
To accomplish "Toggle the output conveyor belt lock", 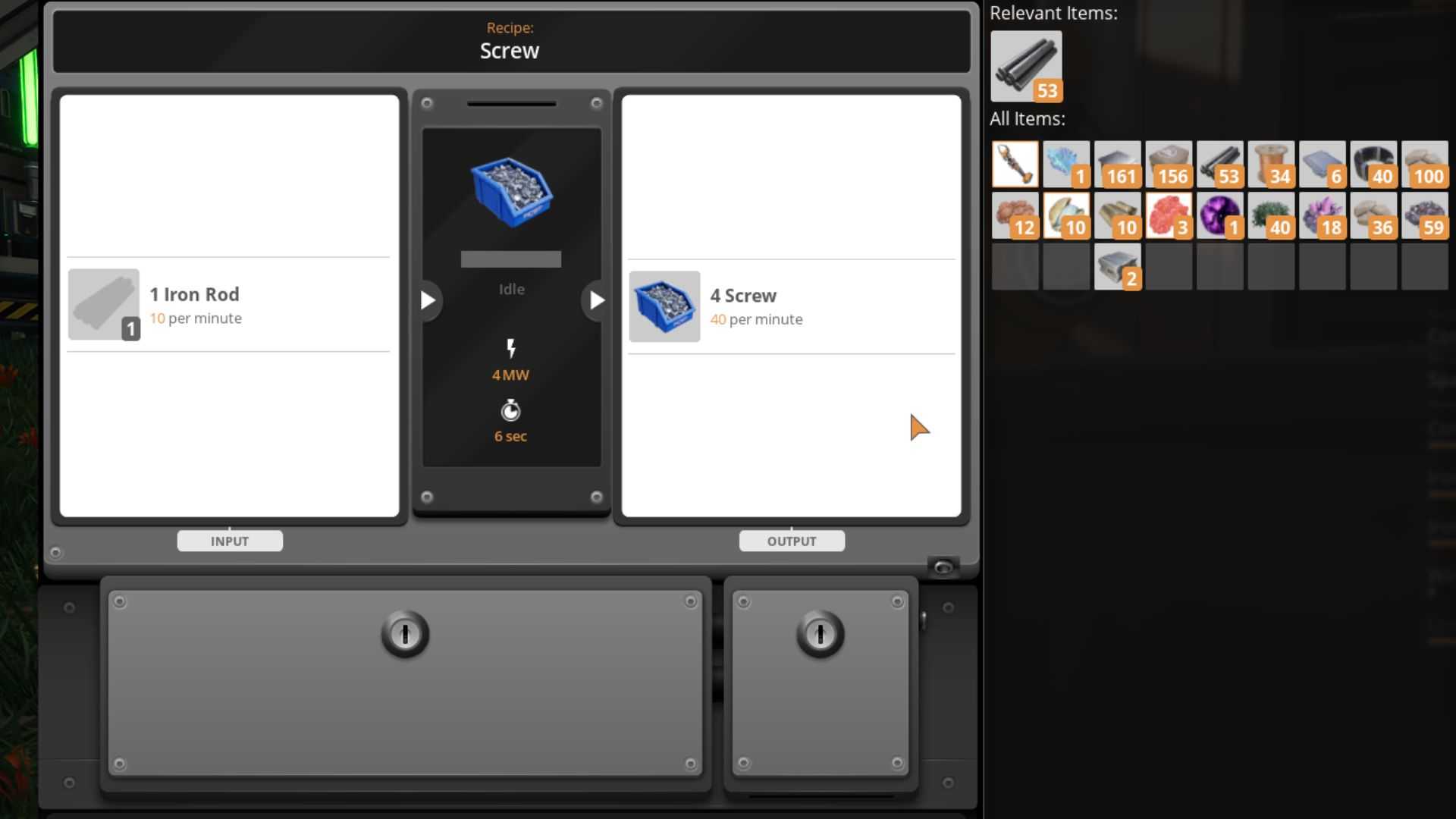I will [x=820, y=635].
